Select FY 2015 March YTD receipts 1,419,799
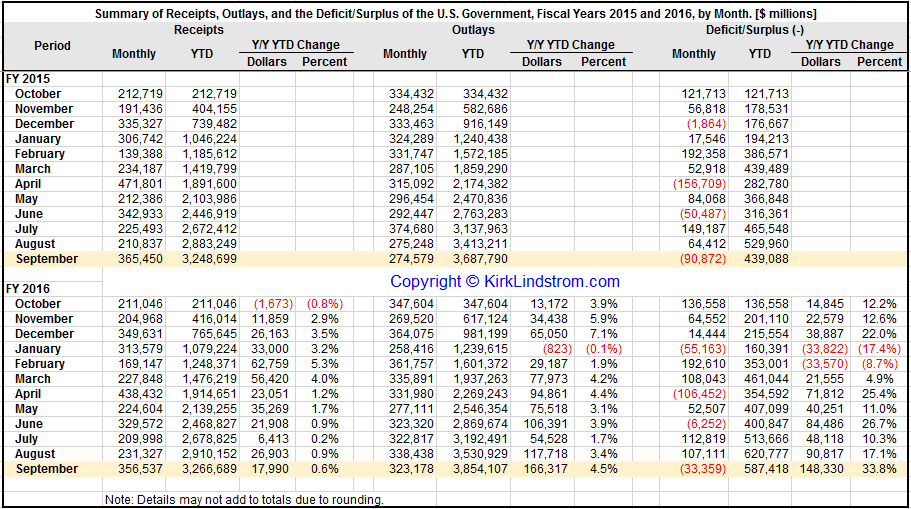The height and width of the screenshot is (509, 911). pos(209,169)
